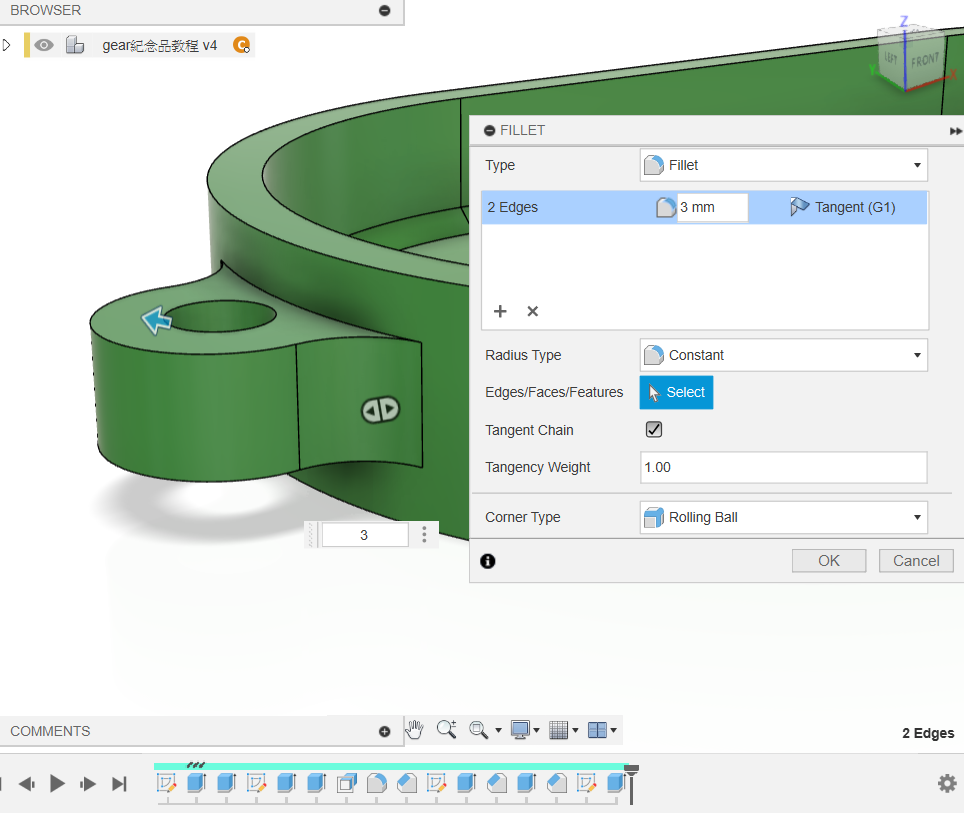Uncheck the Tangent Chain checkbox

click(654, 430)
